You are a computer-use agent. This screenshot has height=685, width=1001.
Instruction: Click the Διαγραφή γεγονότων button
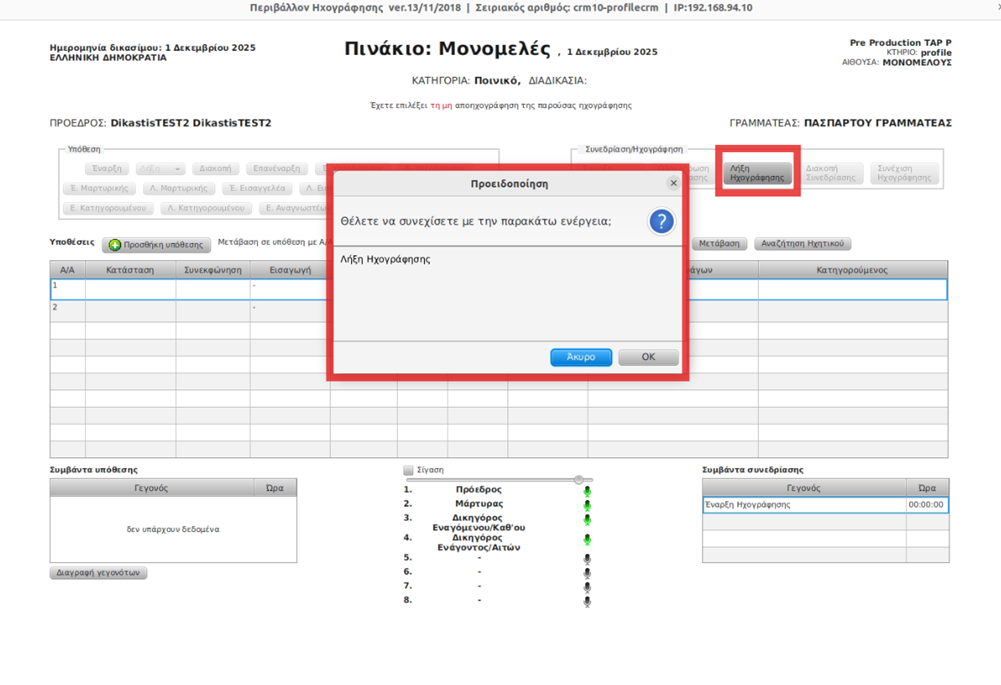98,573
